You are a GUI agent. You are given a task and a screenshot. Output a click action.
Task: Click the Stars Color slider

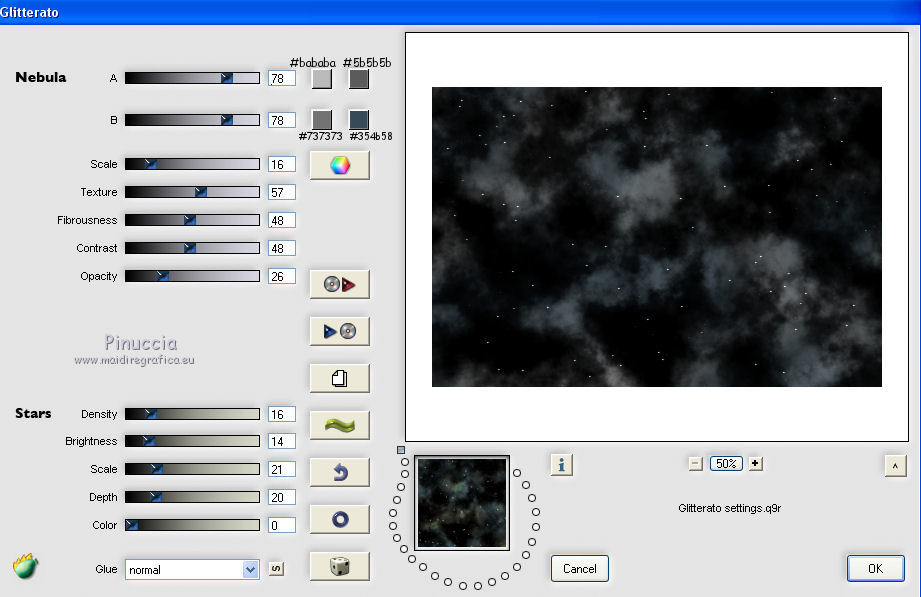[192, 525]
